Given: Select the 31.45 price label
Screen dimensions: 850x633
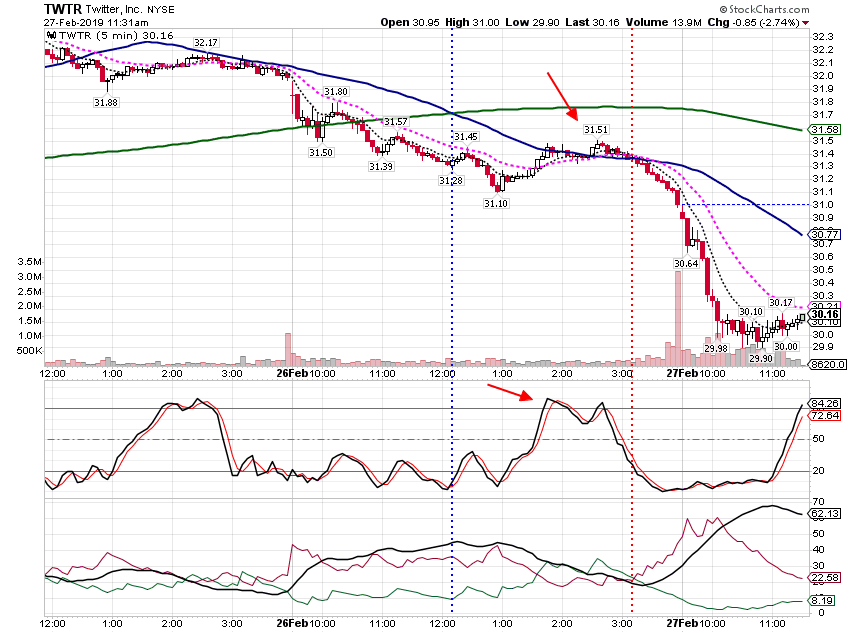Looking at the screenshot, I should [466, 137].
